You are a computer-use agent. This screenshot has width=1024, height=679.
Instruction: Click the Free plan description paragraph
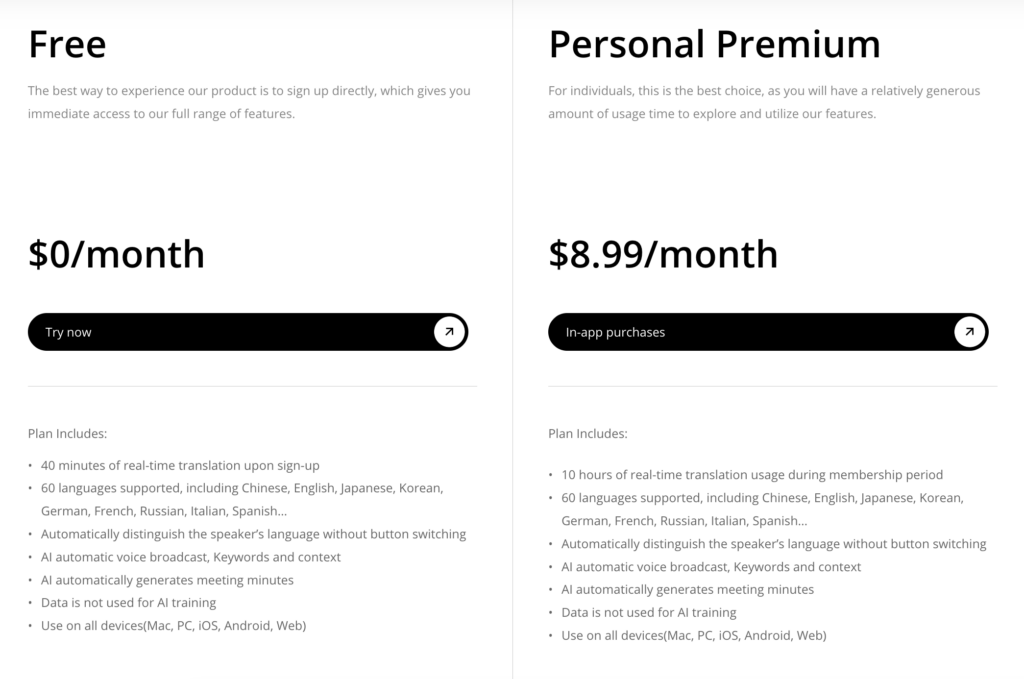249,102
